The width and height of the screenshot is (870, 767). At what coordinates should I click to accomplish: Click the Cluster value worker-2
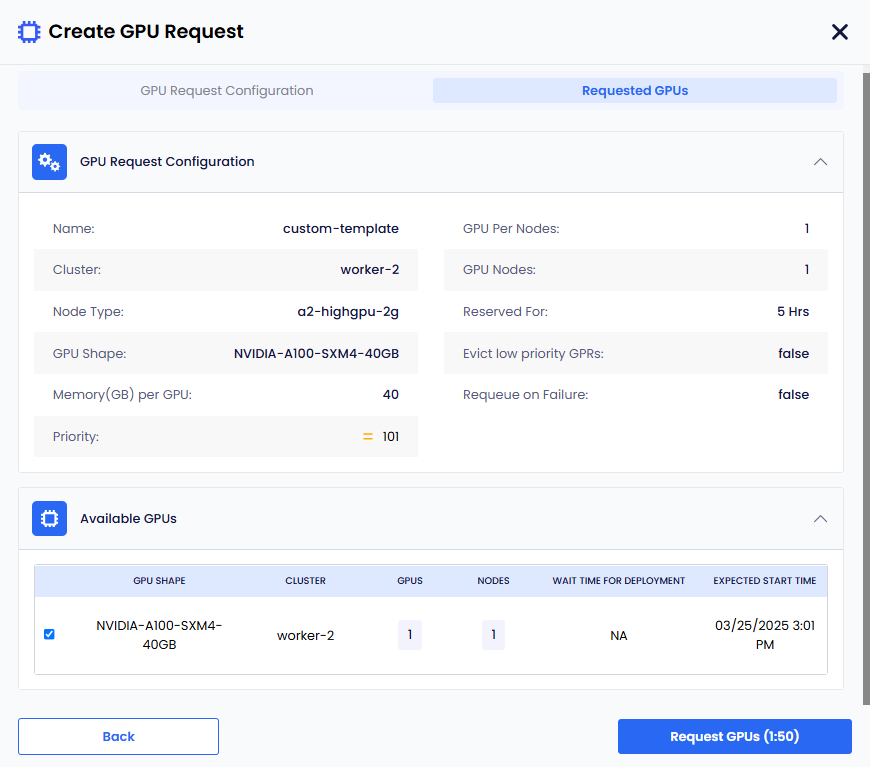point(370,270)
